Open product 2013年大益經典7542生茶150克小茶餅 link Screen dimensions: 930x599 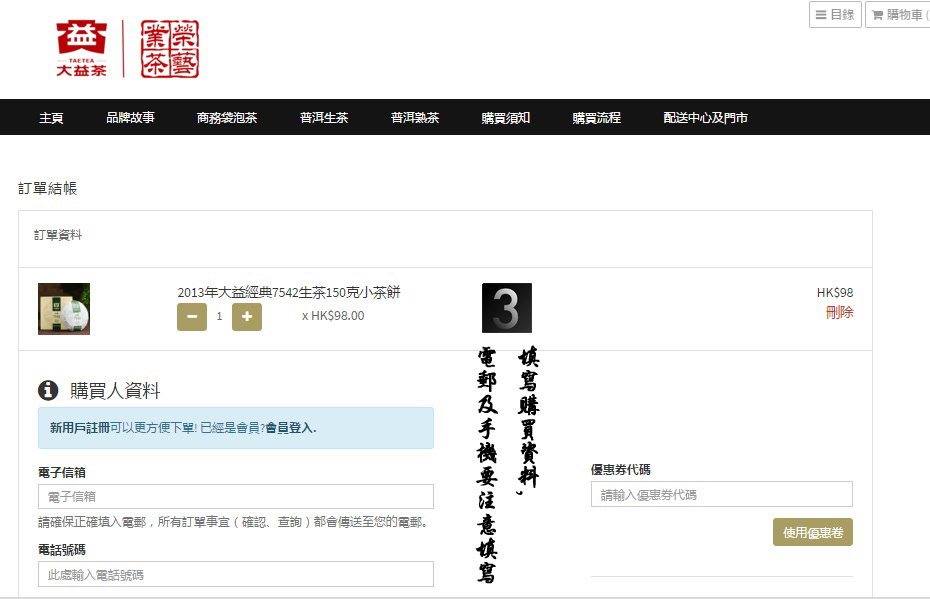289,292
